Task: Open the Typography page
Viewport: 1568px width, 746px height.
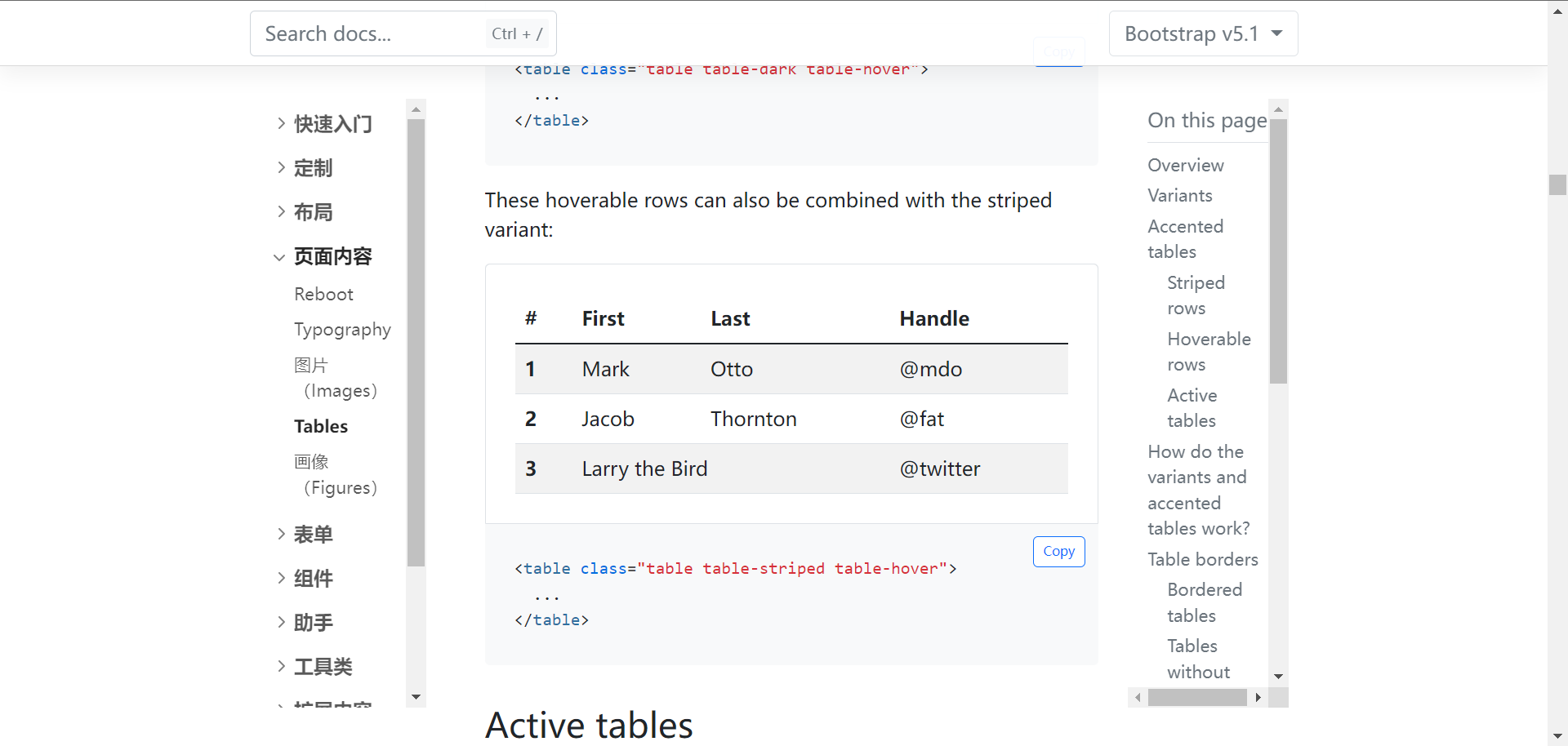Action: point(342,329)
